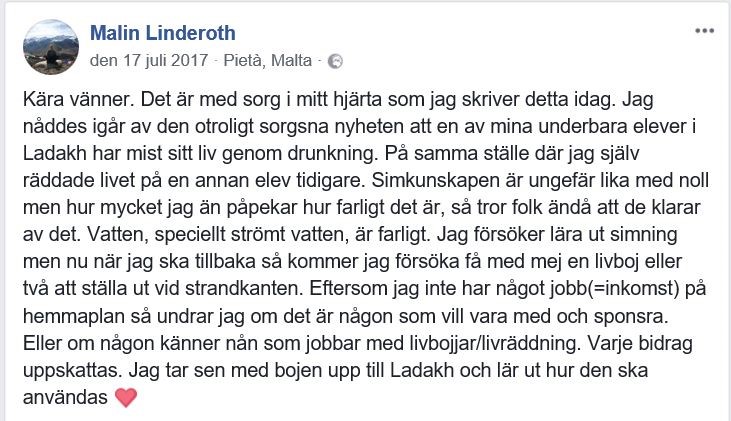Screen dimensions: 731x421
Task: Open the post options three-dots menu
Action: (x=704, y=31)
